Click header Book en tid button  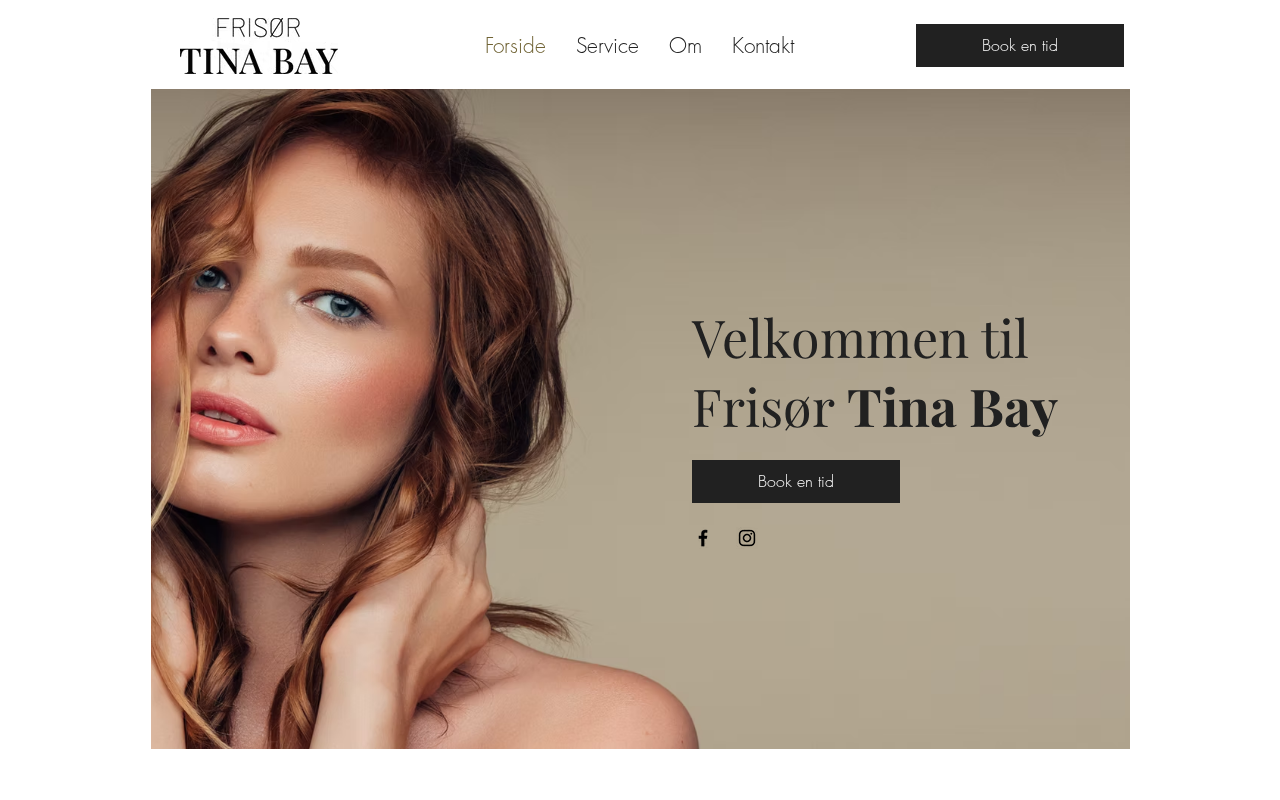point(1020,46)
